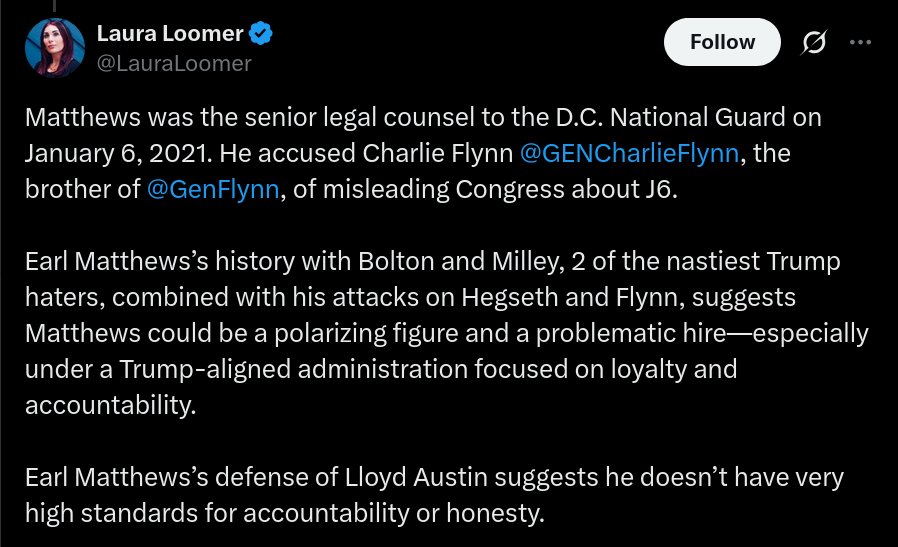The width and height of the screenshot is (898, 547).
Task: Click the blue verified checkmark badge
Action: tap(261, 33)
